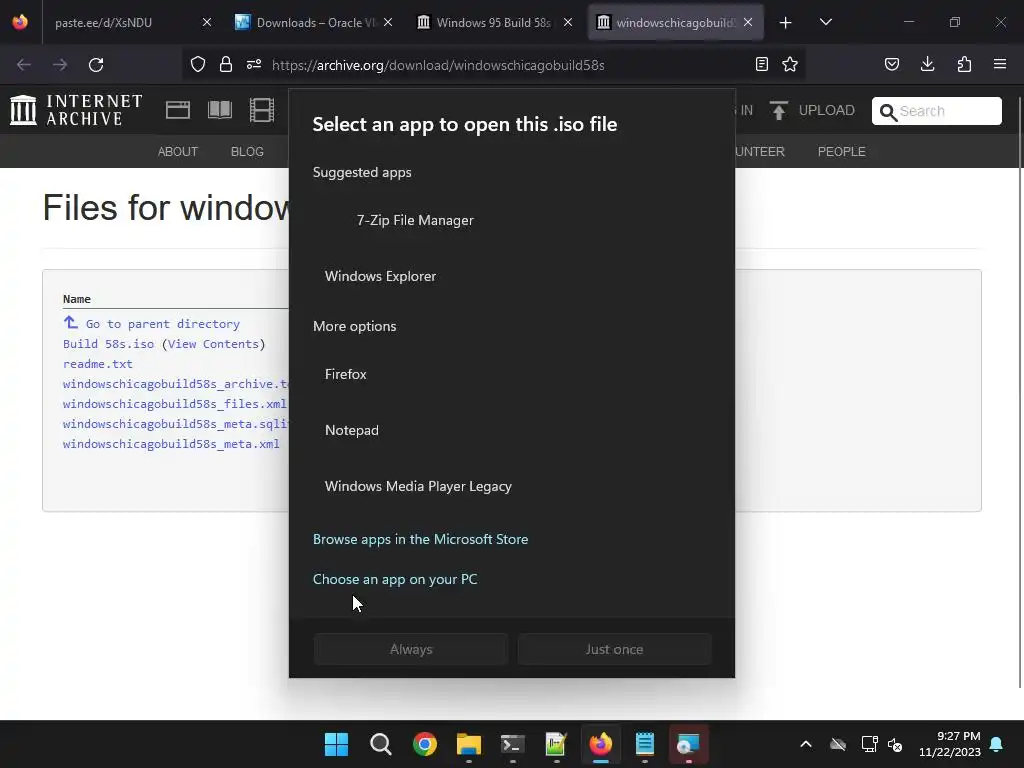Open the Internet Archive web icon
This screenshot has width=1024, height=768.
pos(178,110)
